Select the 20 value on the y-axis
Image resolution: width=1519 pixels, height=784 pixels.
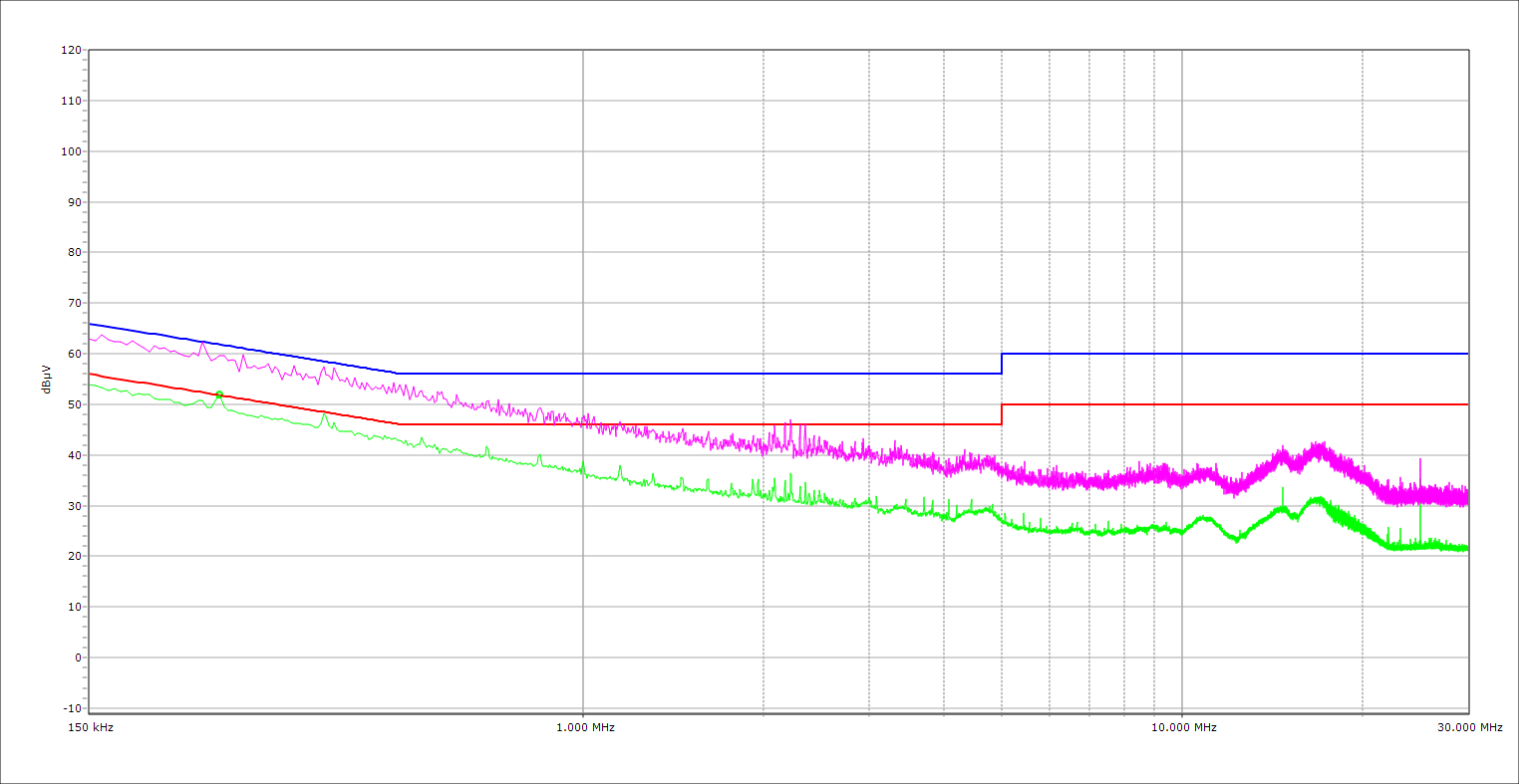point(74,557)
